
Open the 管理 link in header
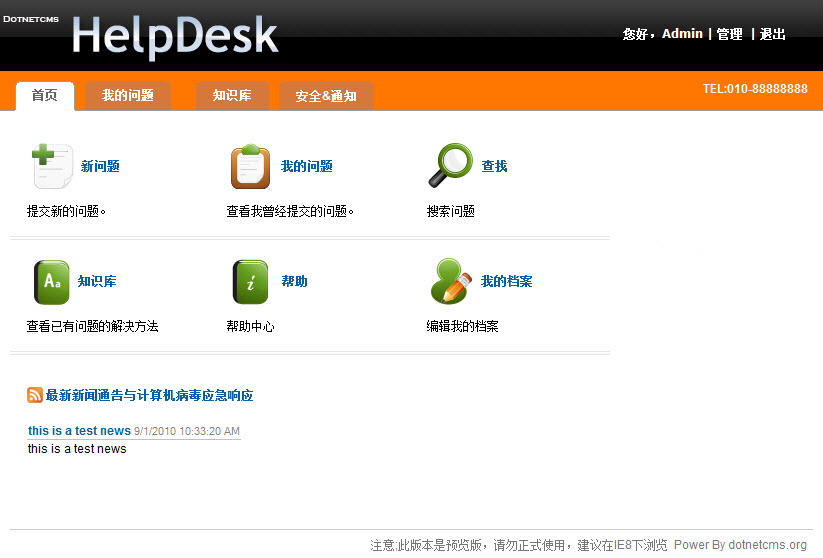[x=729, y=34]
